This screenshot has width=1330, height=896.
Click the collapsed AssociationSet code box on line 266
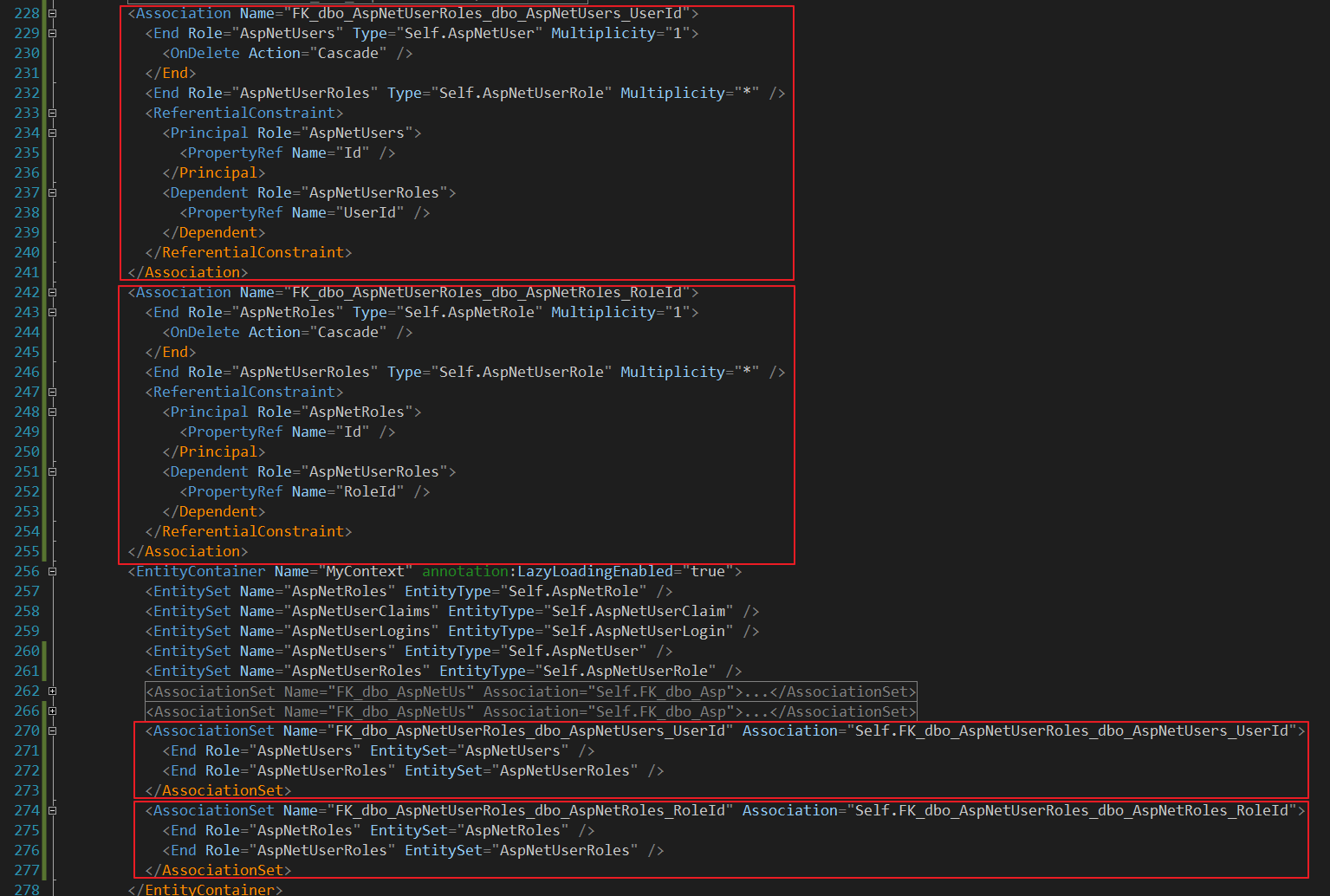[530, 711]
